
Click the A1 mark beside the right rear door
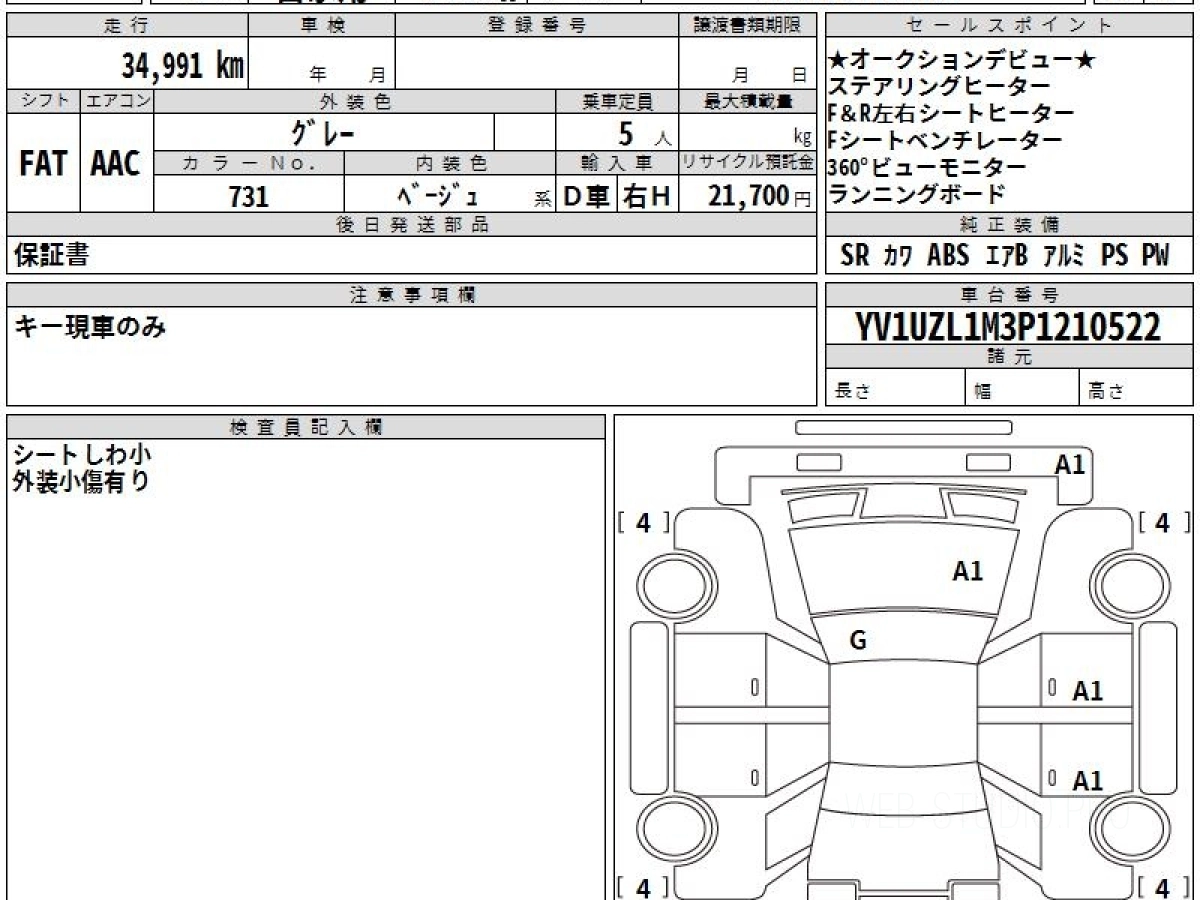click(1088, 781)
